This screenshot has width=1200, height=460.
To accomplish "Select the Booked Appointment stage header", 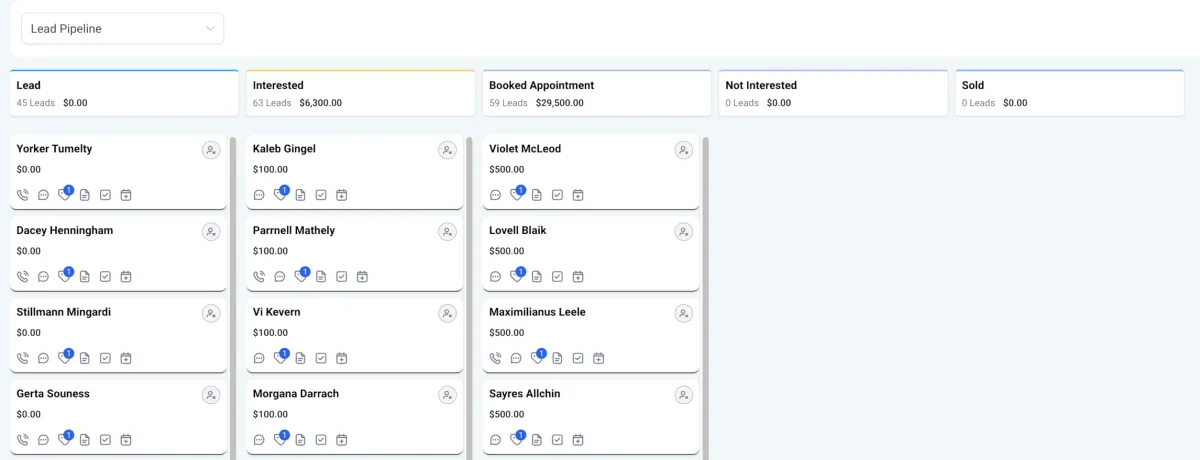I will tap(596, 93).
